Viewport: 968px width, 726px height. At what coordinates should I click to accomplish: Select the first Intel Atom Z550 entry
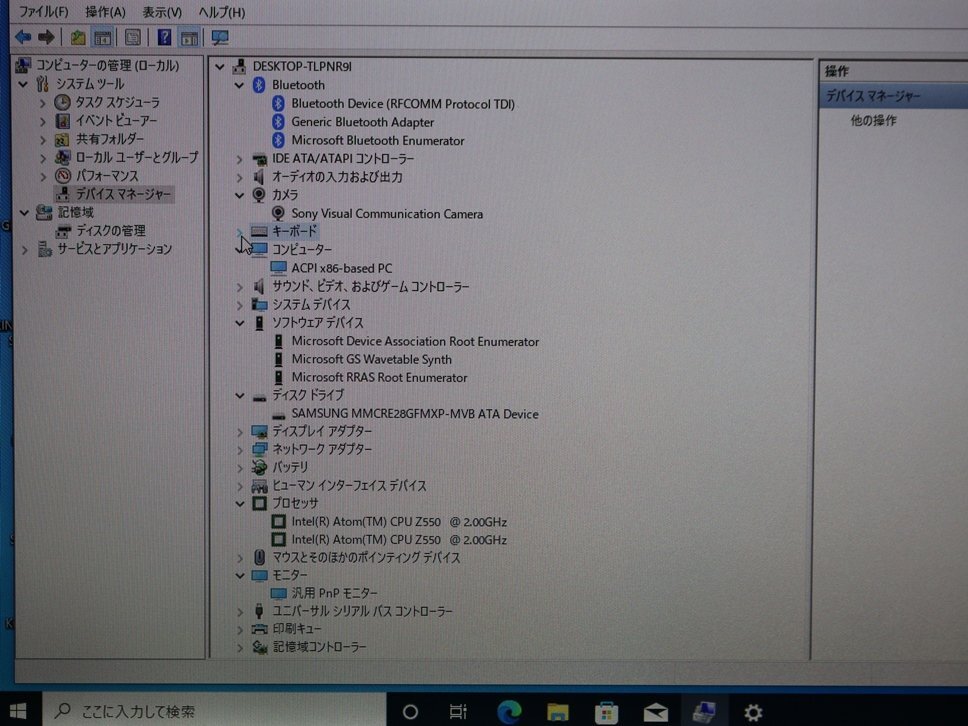(399, 522)
